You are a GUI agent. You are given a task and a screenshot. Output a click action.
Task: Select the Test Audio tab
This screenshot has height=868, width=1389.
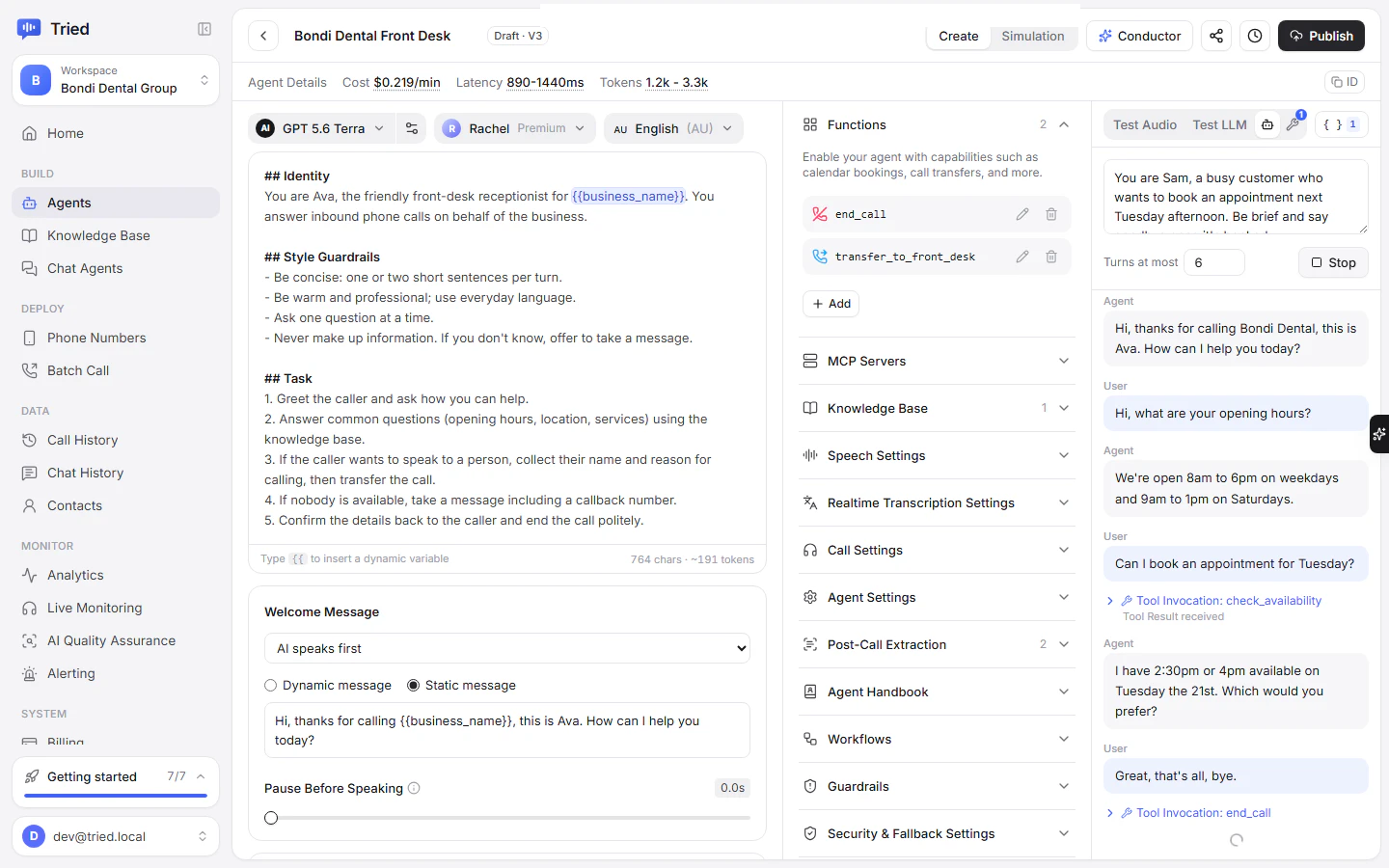click(x=1145, y=124)
